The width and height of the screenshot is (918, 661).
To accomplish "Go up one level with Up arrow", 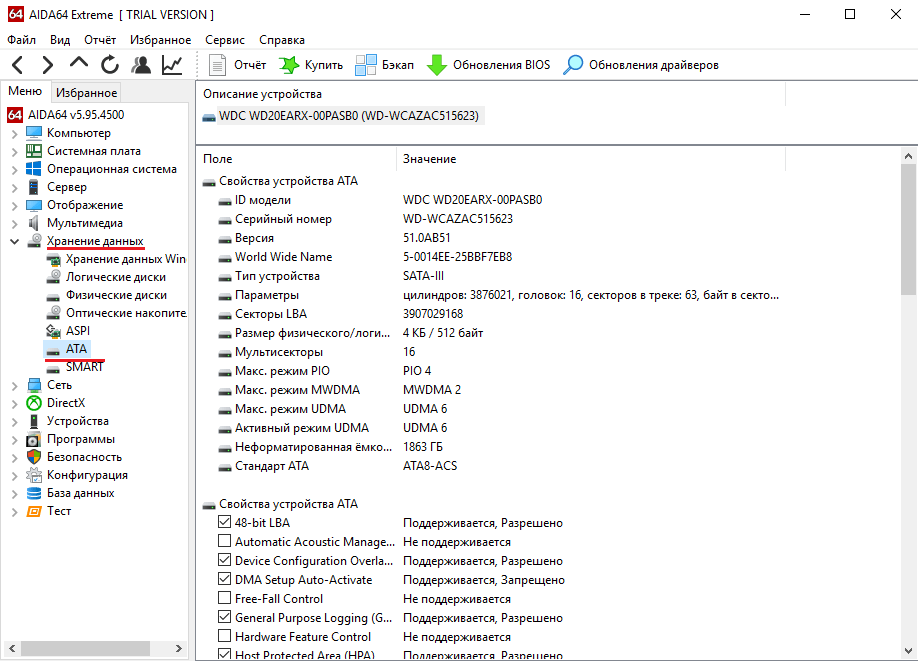I will tap(79, 64).
